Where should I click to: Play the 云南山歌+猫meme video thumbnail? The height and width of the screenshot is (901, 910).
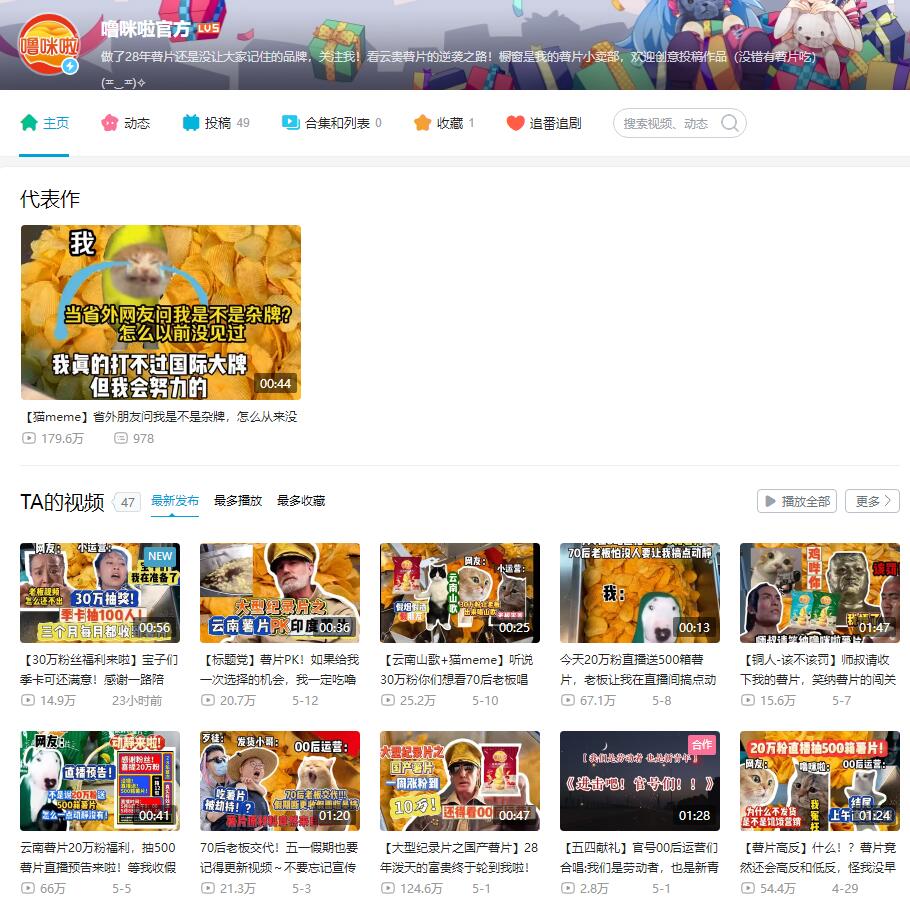tap(460, 593)
